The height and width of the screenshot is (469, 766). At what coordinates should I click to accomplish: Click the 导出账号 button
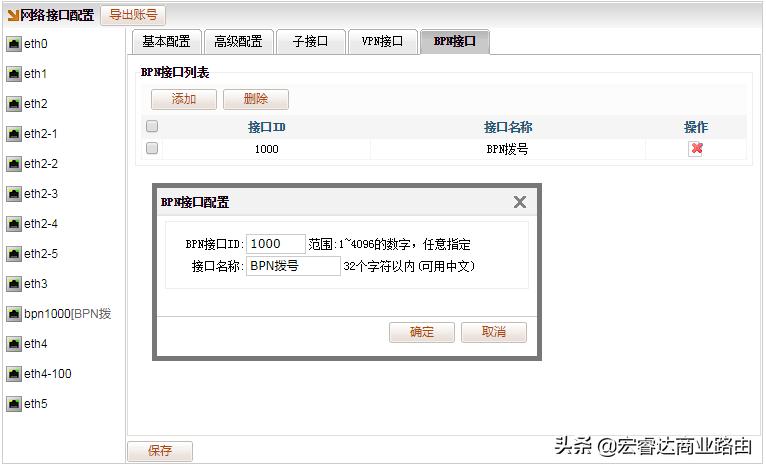[x=133, y=15]
